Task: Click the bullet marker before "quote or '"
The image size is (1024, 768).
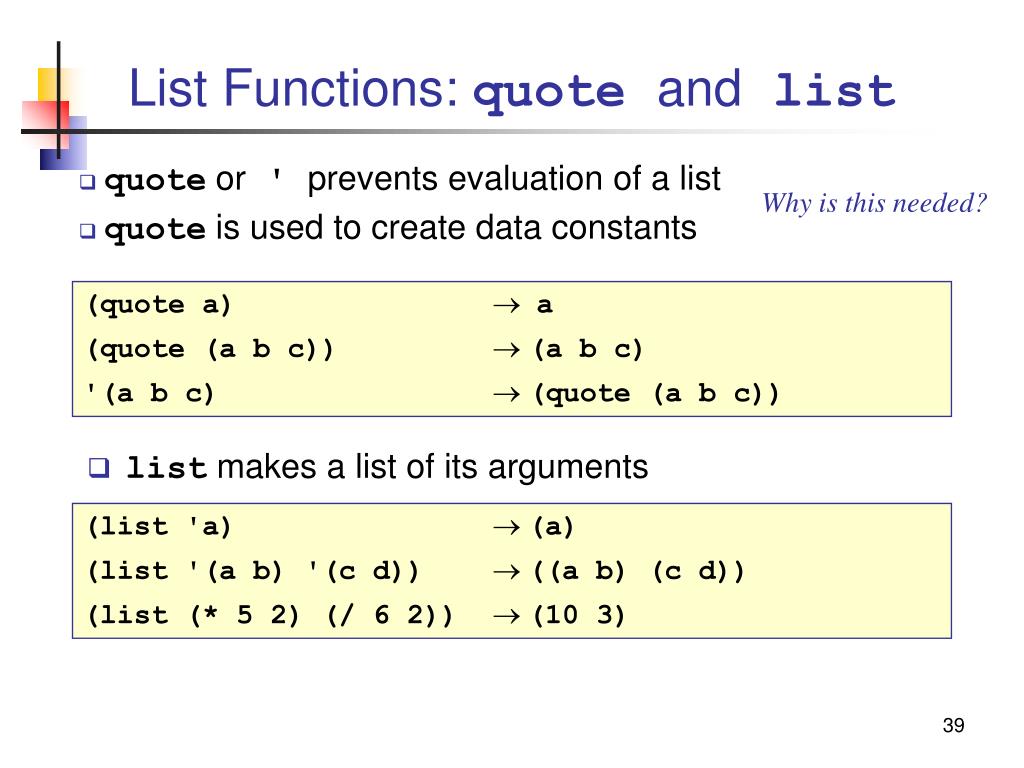Action: point(87,183)
